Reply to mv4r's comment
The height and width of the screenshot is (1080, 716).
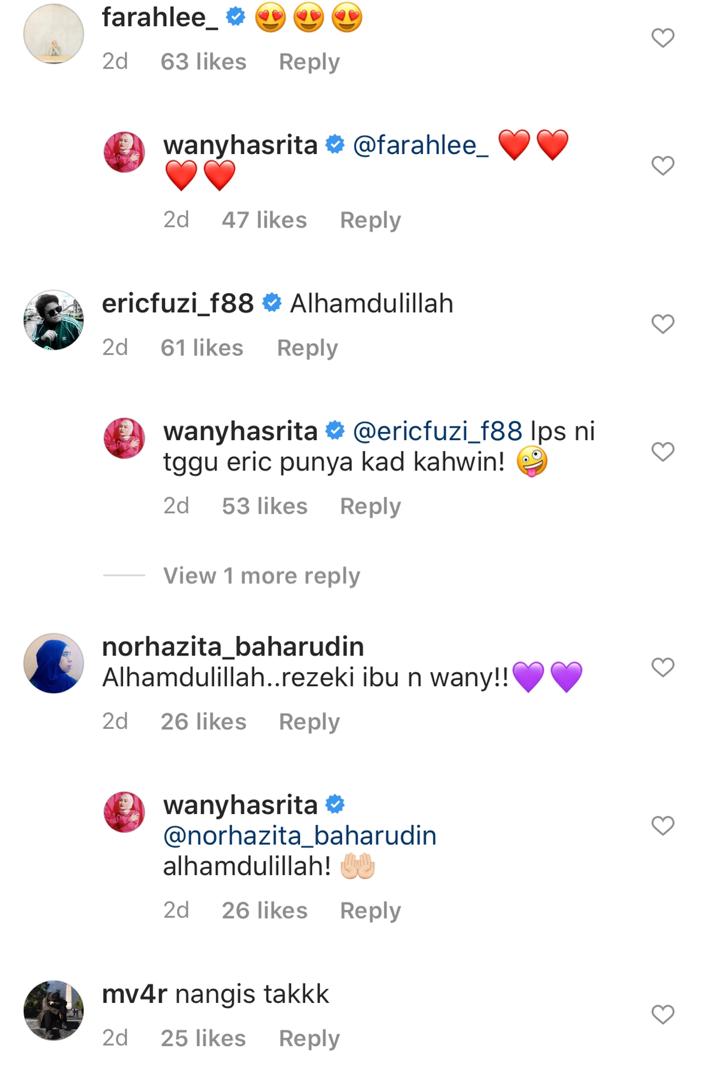click(x=309, y=1038)
